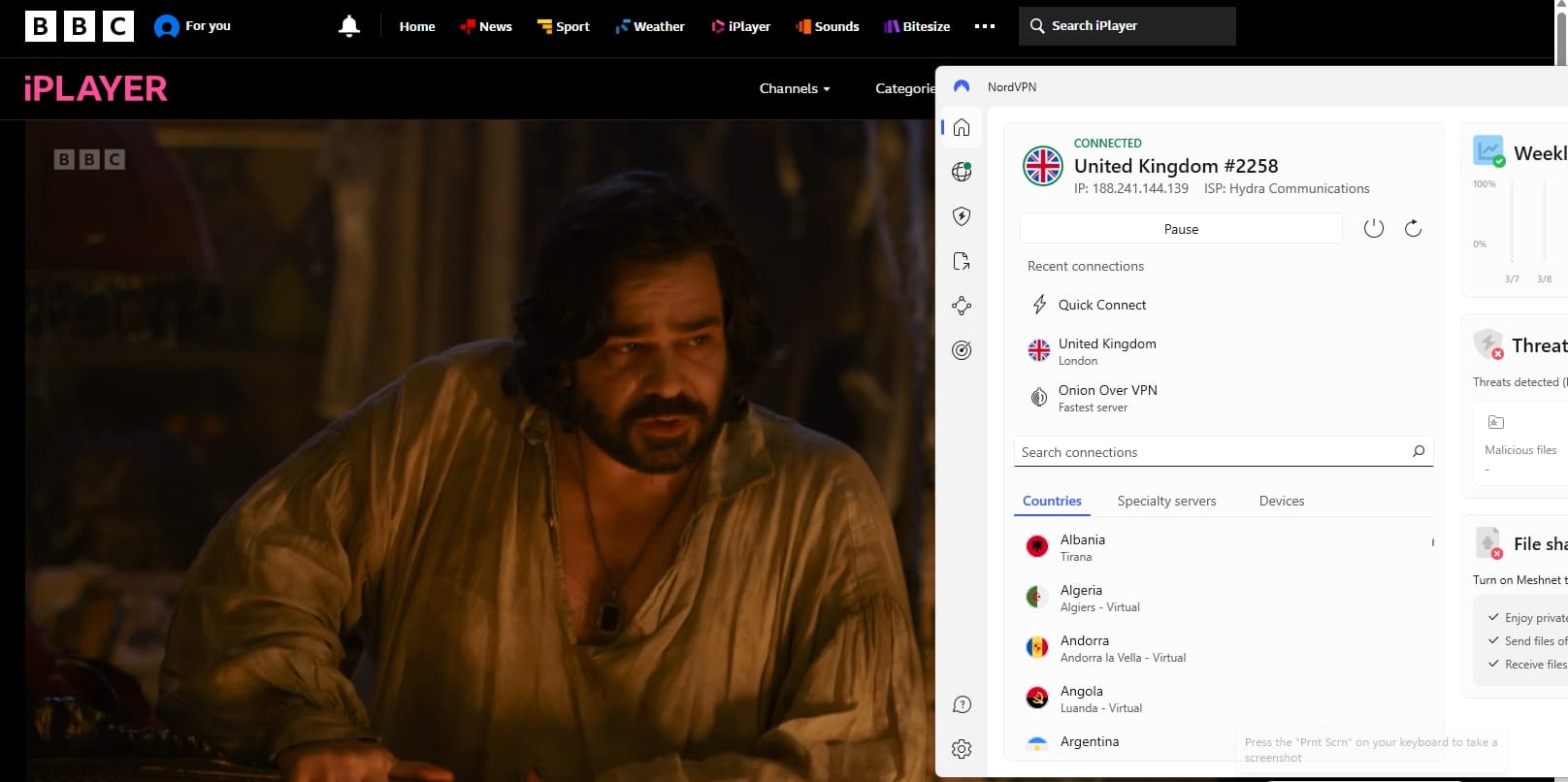Open the Threat Protection shield icon
Screen dimensions: 1568x782
(x=962, y=216)
